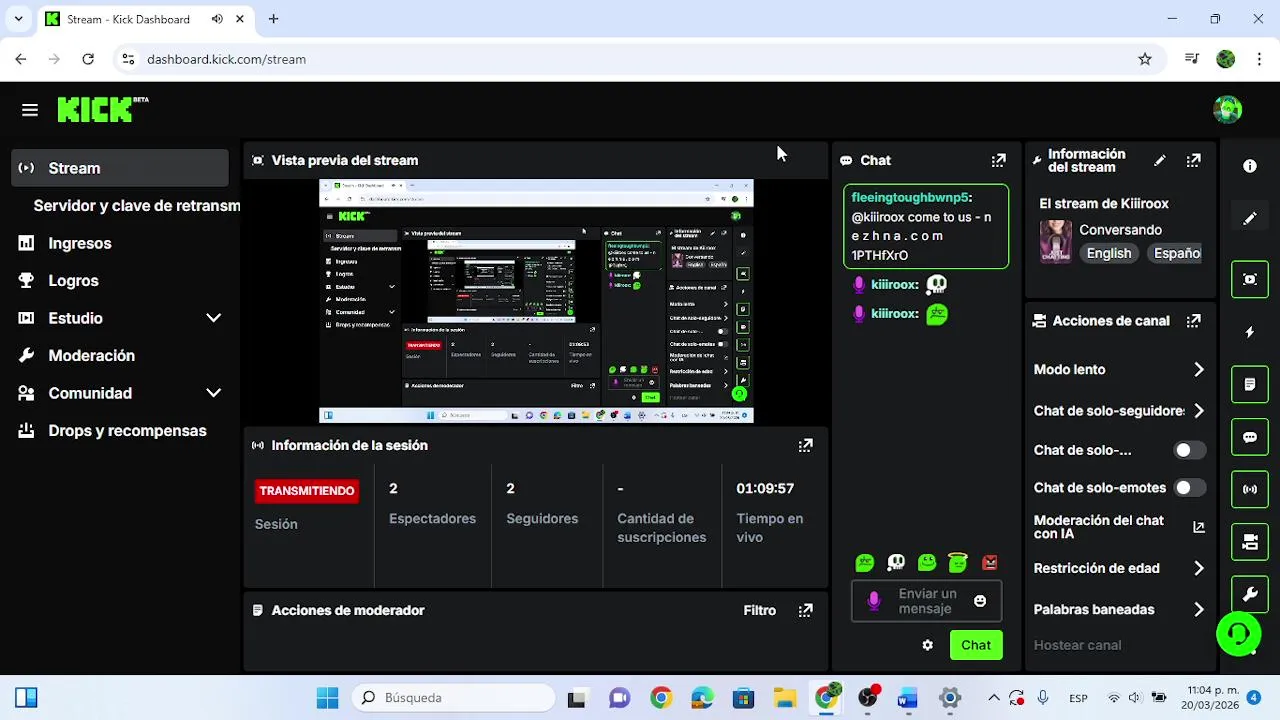Image resolution: width=1280 pixels, height=720 pixels.
Task: Expand the Estudio sidebar section
Action: coord(213,318)
